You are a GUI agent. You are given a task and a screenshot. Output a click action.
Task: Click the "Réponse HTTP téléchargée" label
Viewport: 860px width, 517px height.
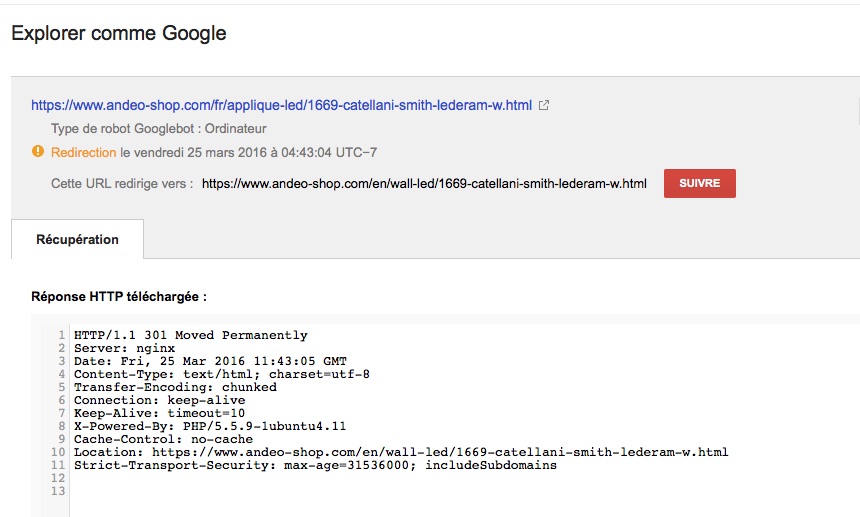pos(119,297)
